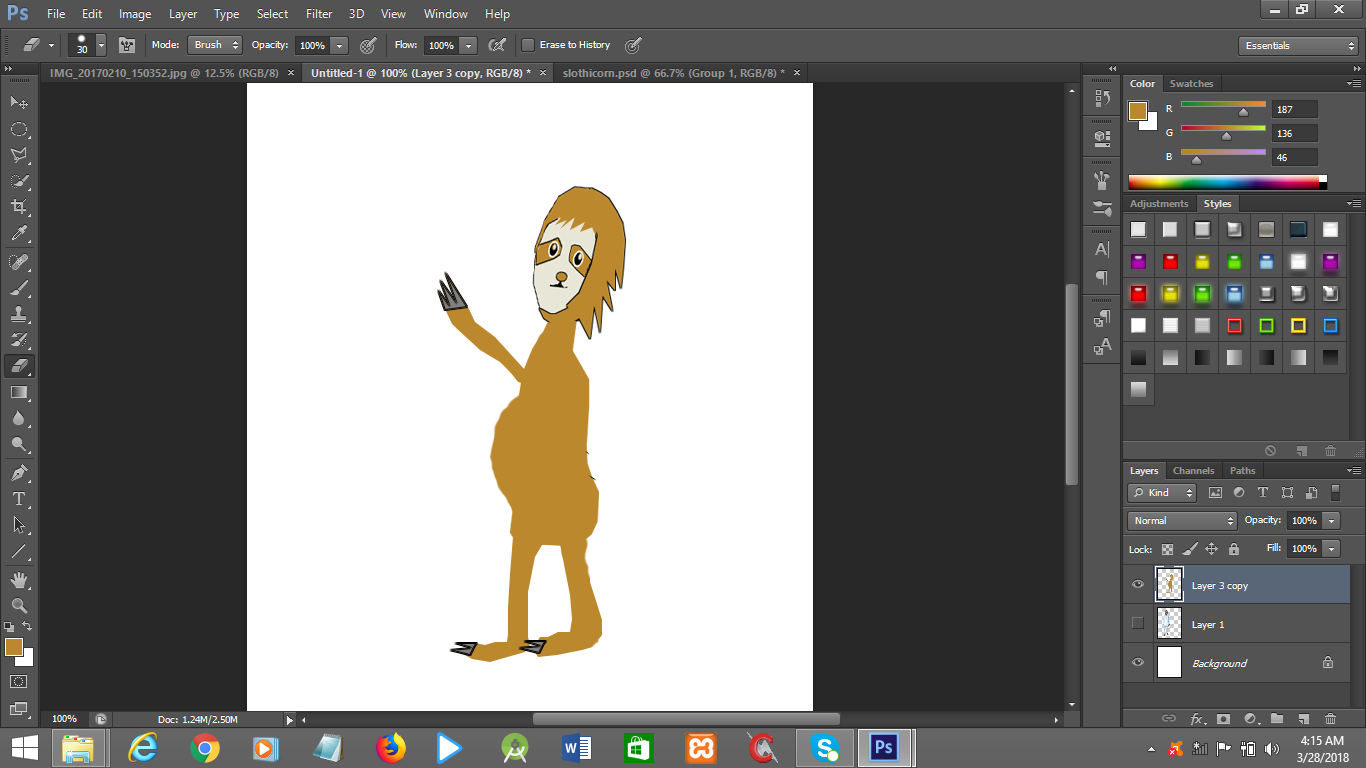The height and width of the screenshot is (768, 1366).
Task: Switch to the Swatches tab
Action: 1191,84
